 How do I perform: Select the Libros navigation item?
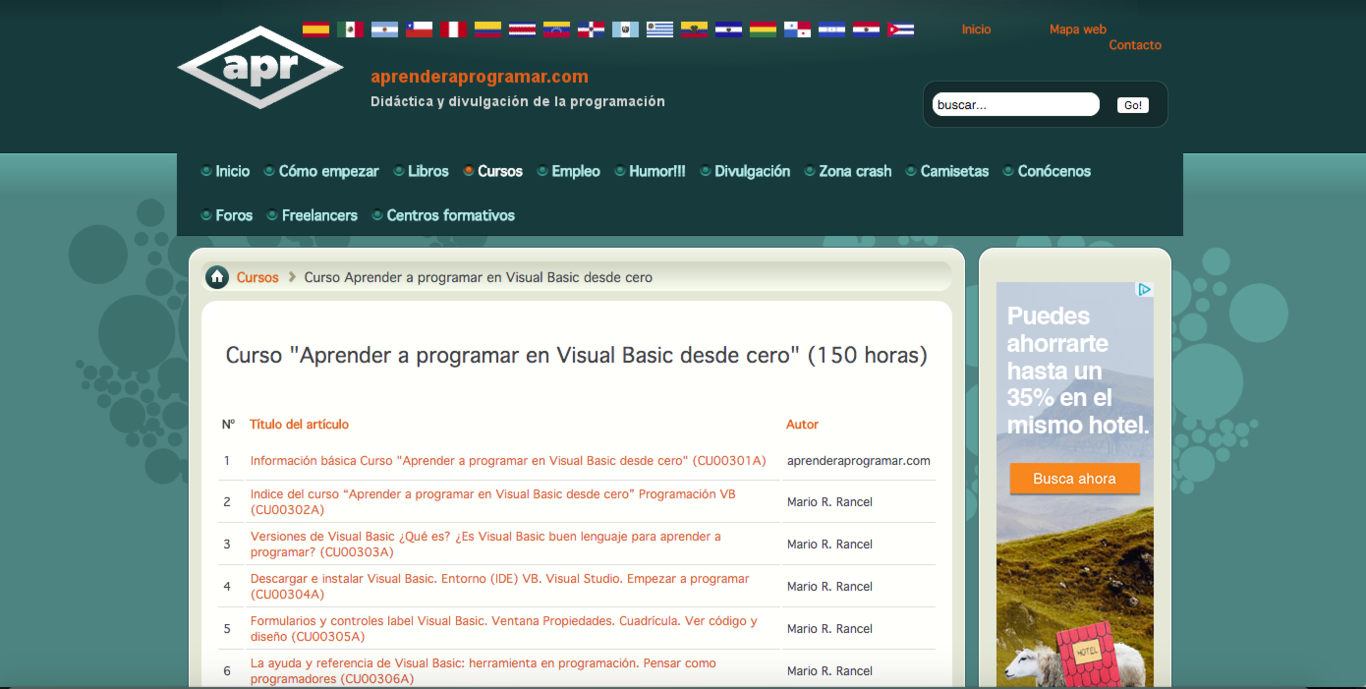click(x=428, y=171)
